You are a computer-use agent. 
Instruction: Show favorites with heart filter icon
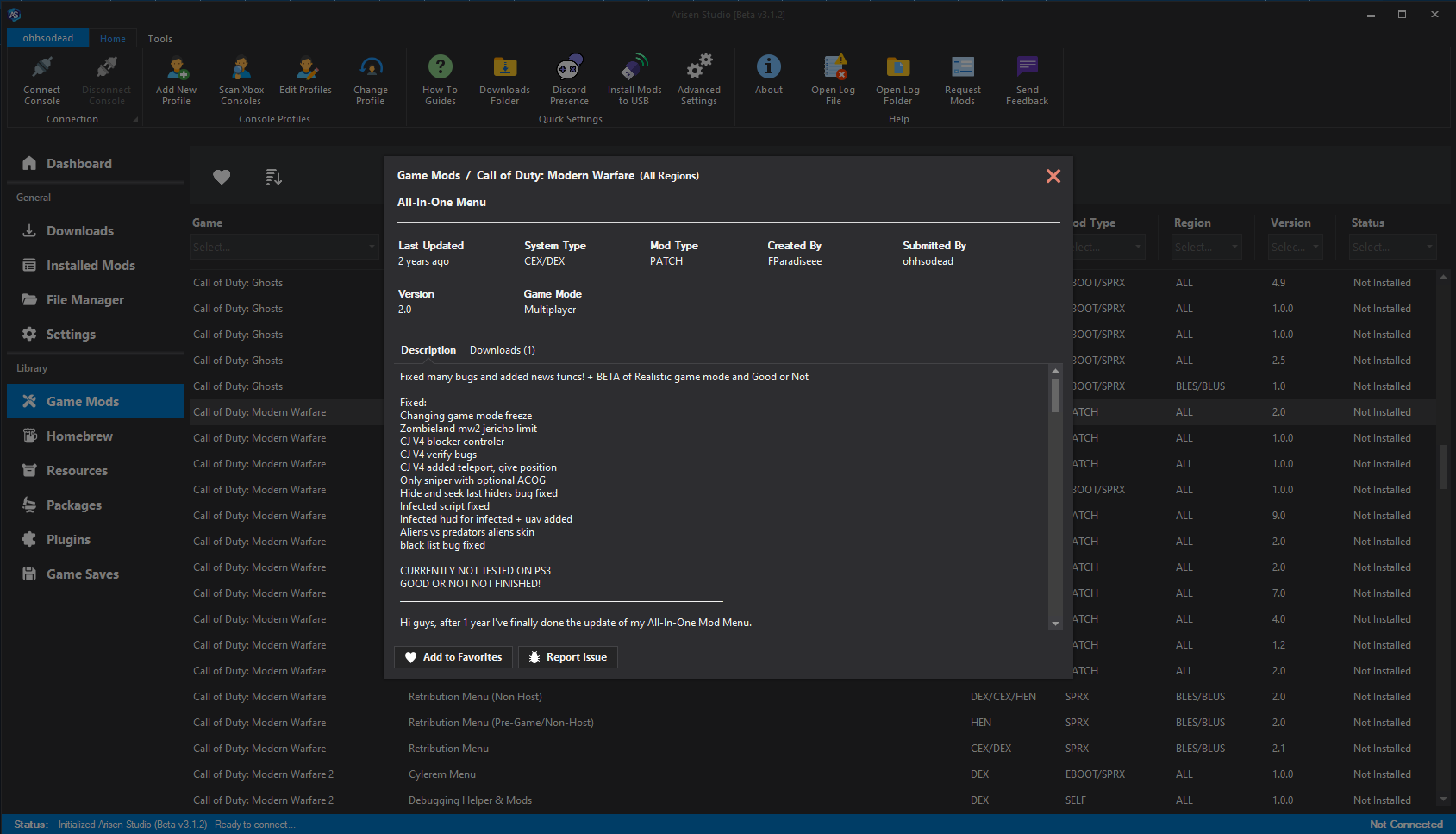pos(222,177)
